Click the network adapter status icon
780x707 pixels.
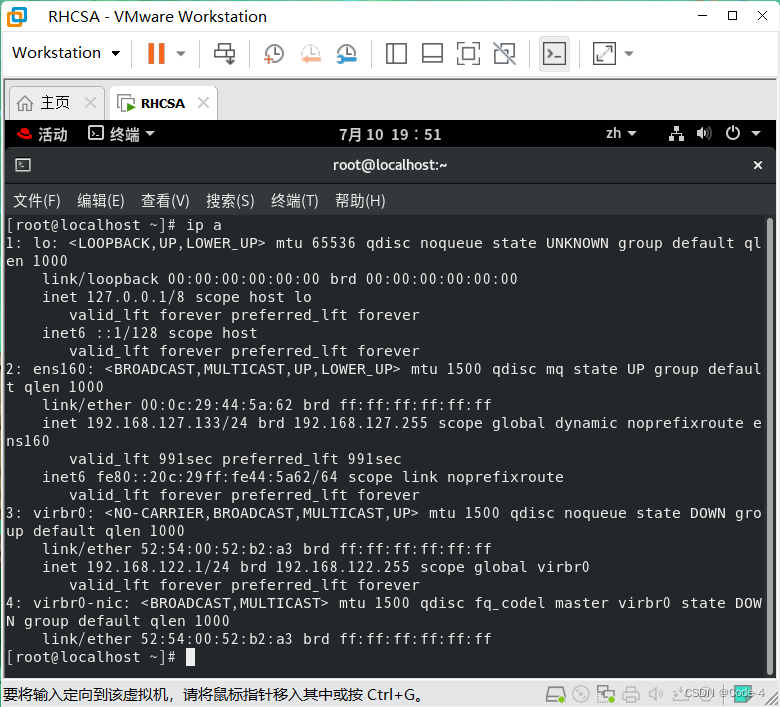coord(606,694)
